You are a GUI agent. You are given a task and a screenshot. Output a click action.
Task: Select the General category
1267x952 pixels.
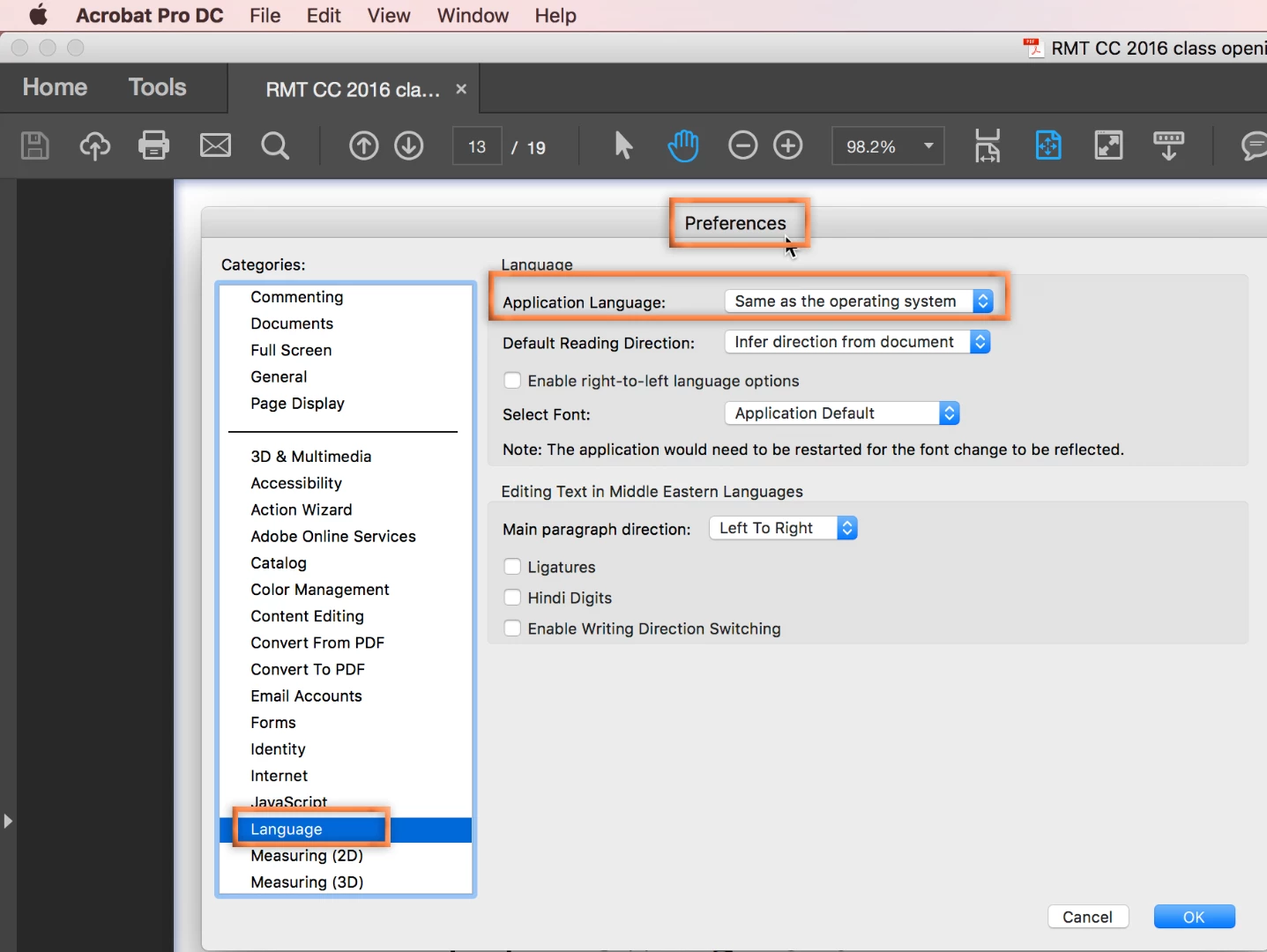(279, 376)
